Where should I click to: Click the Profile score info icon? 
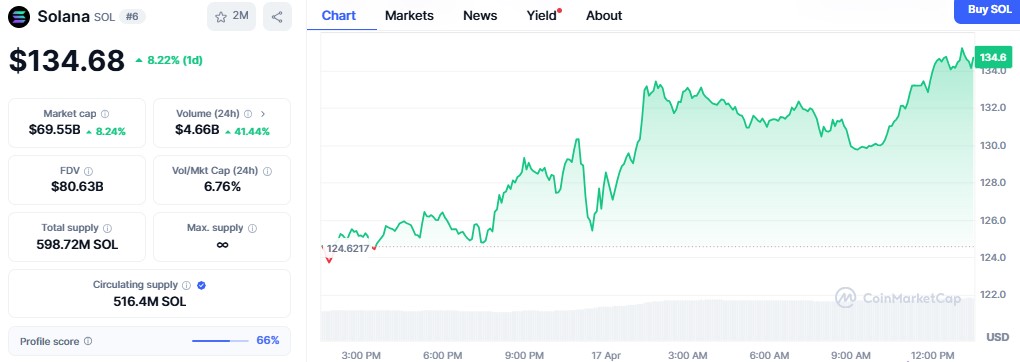(x=88, y=341)
